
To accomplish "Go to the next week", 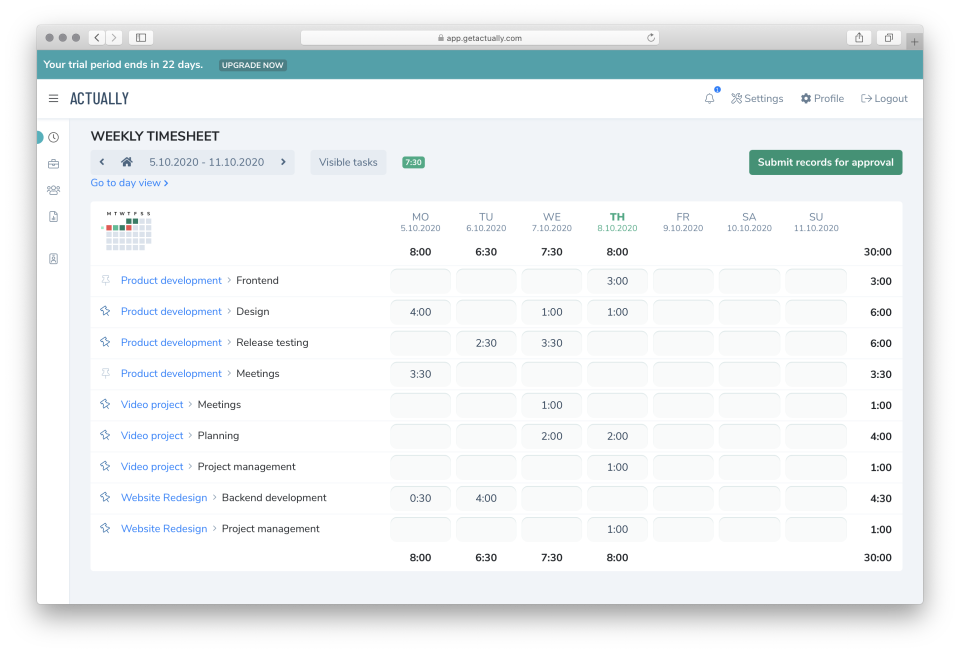I will point(283,162).
